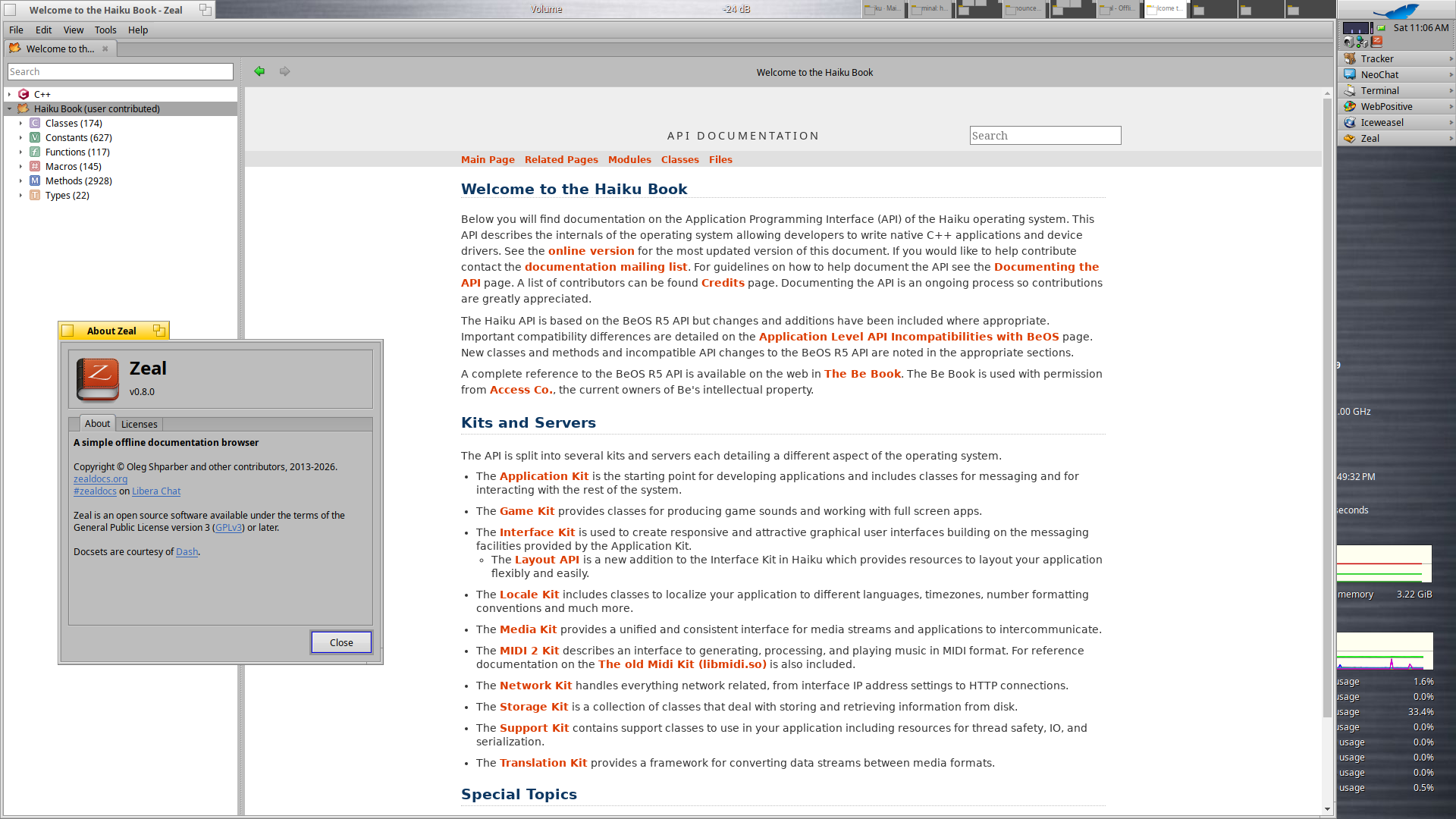Select the About tab in the About Zeal dialog
This screenshot has width=1456, height=819.
(x=97, y=423)
